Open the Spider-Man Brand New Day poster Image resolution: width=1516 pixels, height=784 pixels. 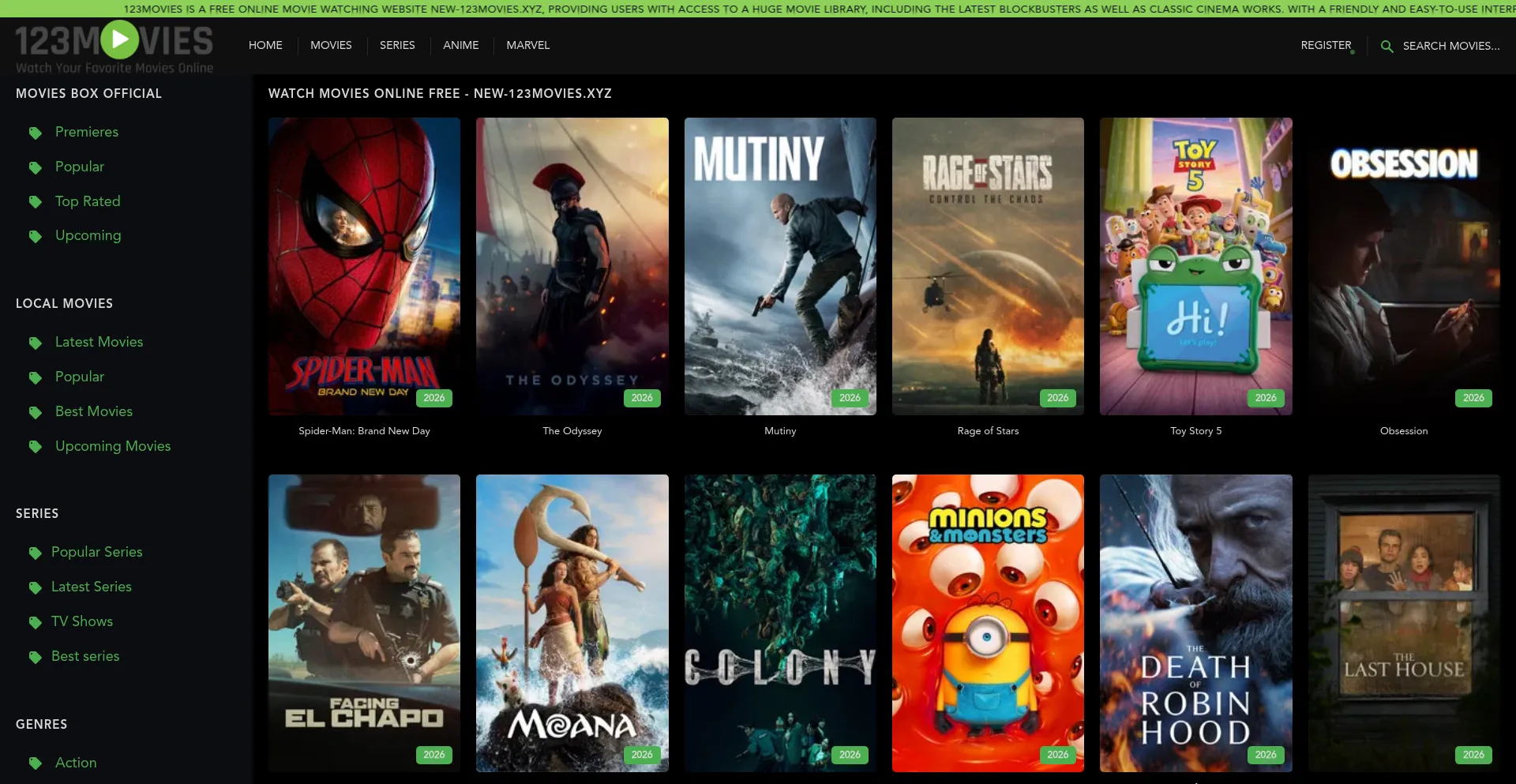(364, 266)
